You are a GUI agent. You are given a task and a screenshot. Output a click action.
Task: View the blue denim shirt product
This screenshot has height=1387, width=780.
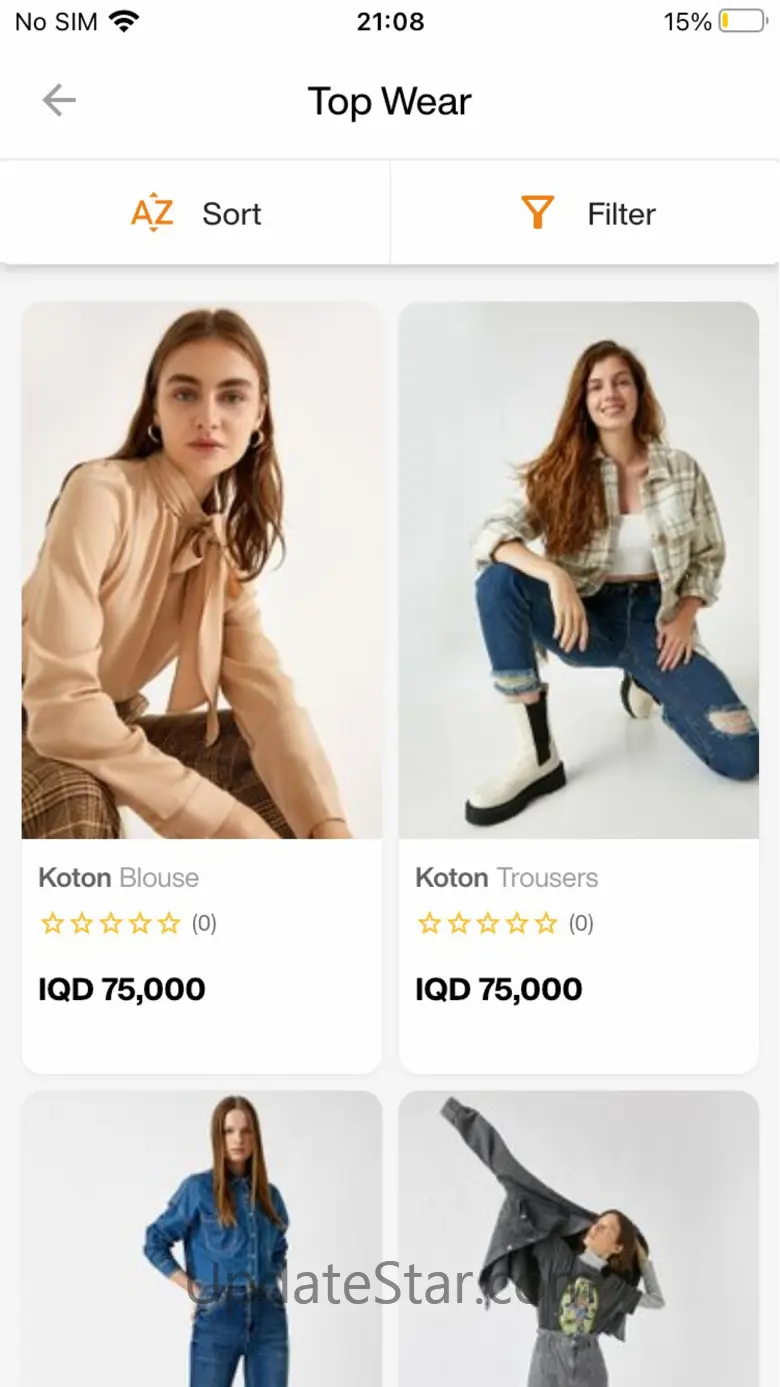[202, 1238]
